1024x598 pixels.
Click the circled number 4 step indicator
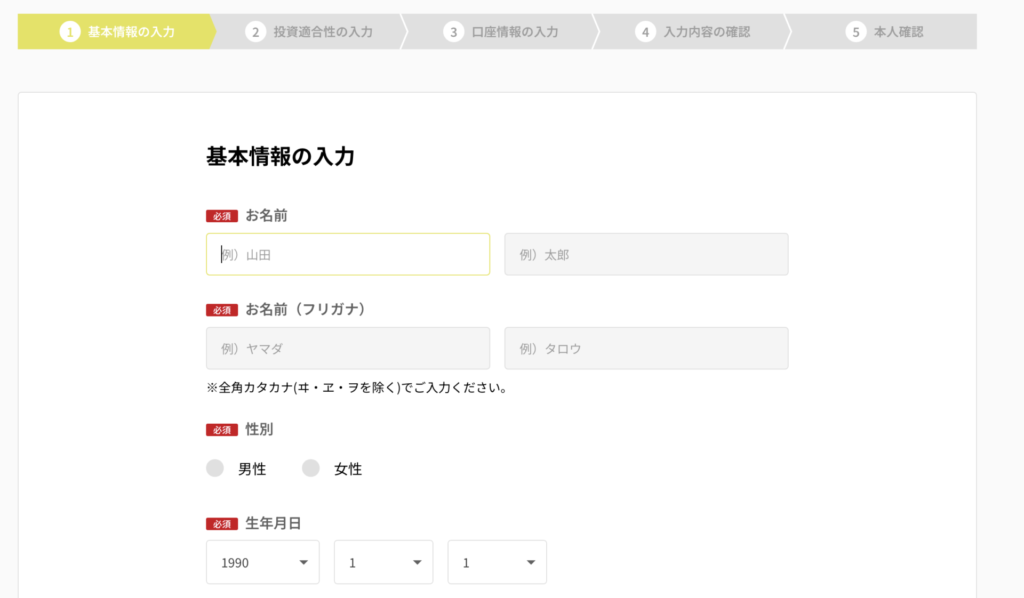coord(648,32)
